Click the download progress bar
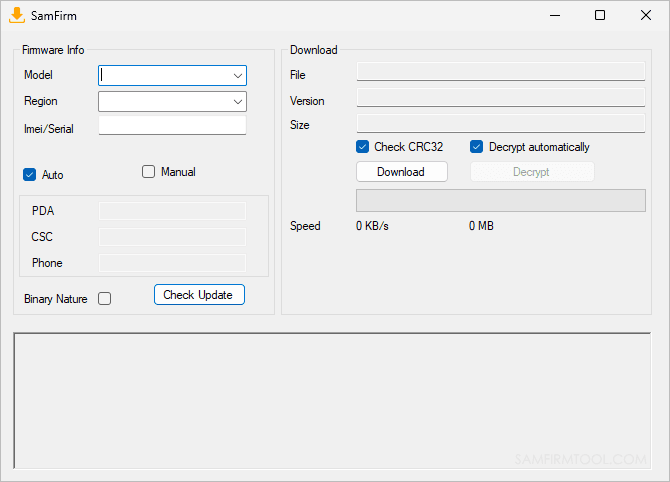The width and height of the screenshot is (670, 482). tap(501, 200)
